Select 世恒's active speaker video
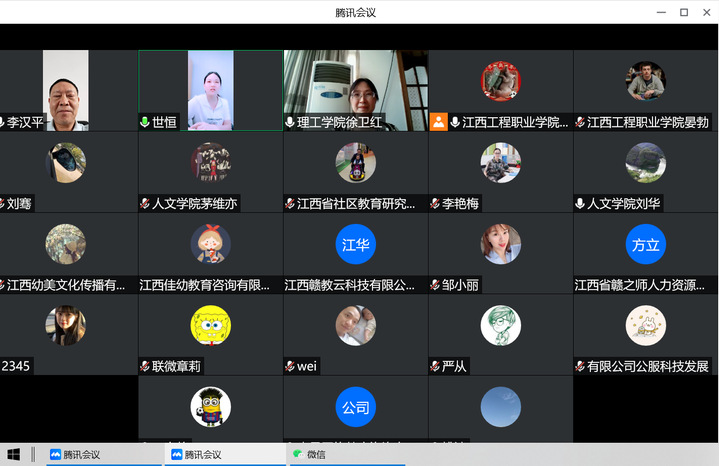Screen dimensions: 719x466 pyautogui.click(x=210, y=90)
